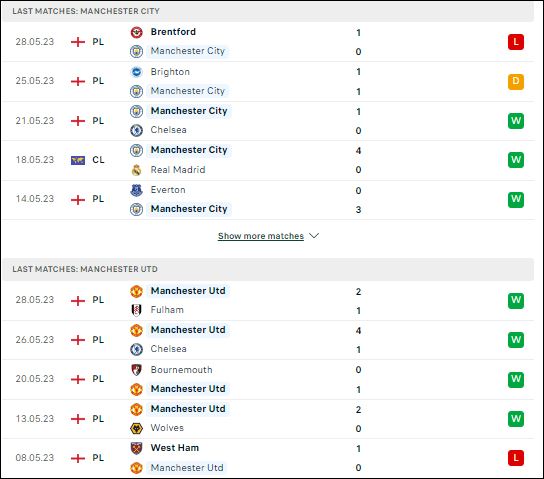This screenshot has height=479, width=544.
Task: Click the Brentford club crest icon
Action: click(136, 32)
